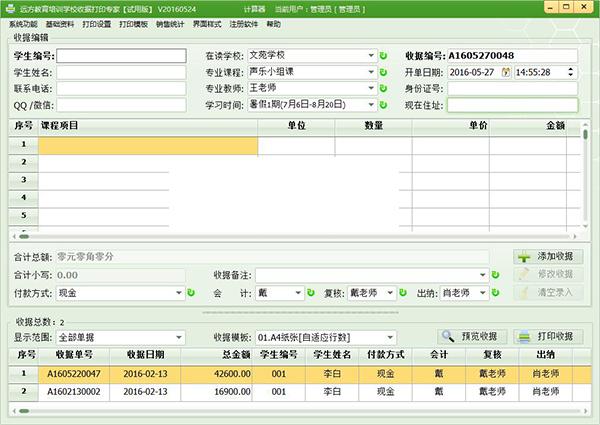
Task: Open the 专业教师 dropdown showing 王老师
Action: click(x=371, y=88)
